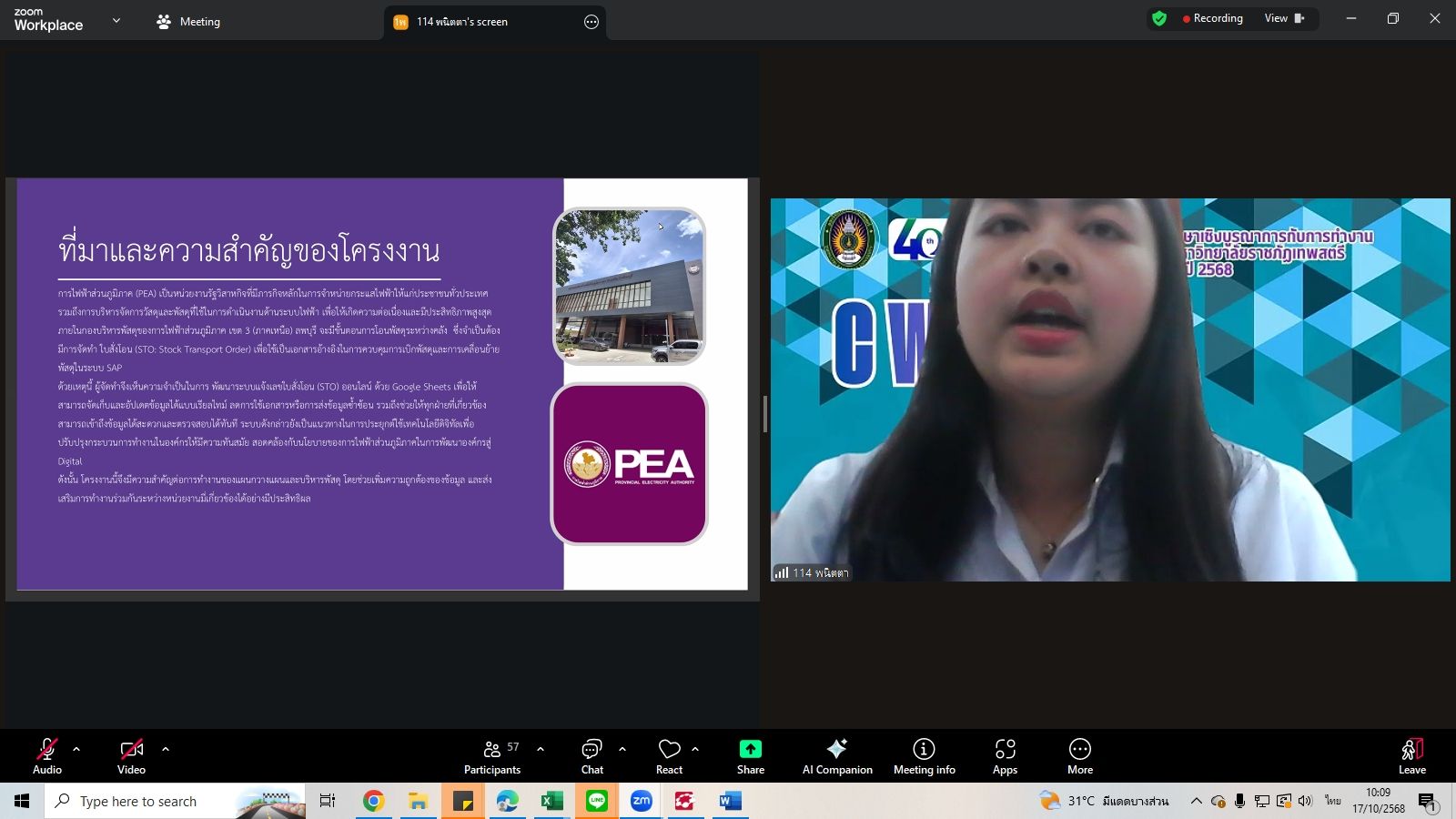Expand the audio settings arrow
This screenshot has width=1456, height=819.
pos(76,749)
